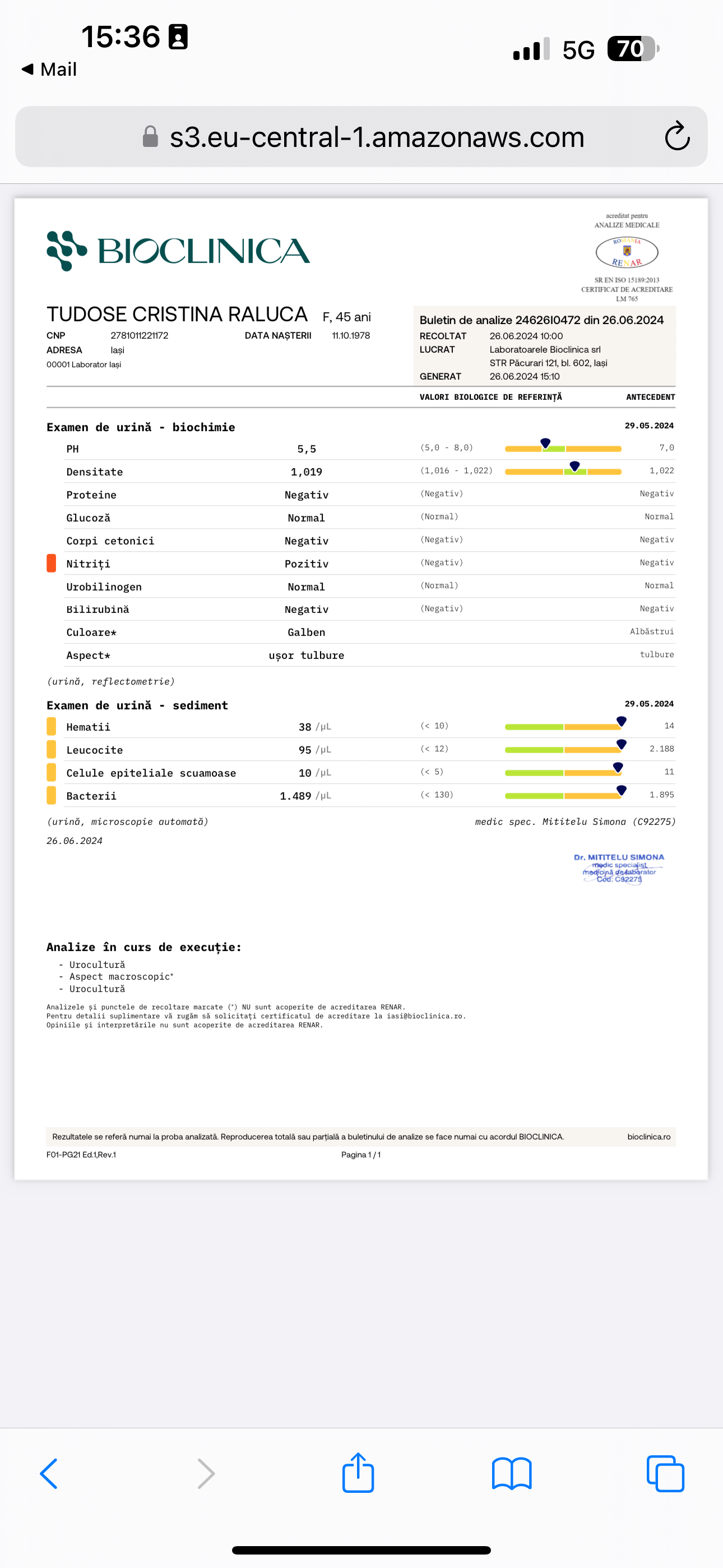Viewport: 723px width, 1568px height.
Task: Tap the iasi@bioclinica.ro email address
Action: (425, 1016)
